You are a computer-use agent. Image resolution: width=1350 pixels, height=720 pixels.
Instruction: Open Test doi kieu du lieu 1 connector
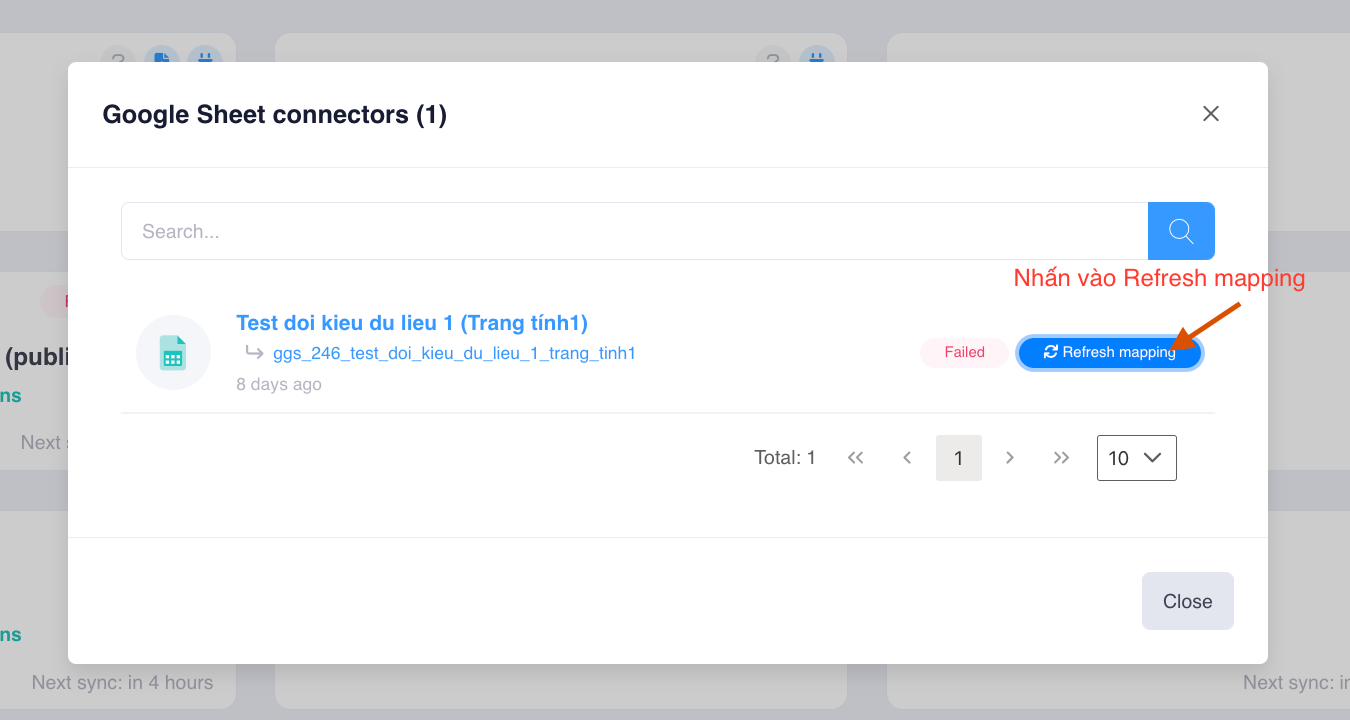(x=412, y=323)
